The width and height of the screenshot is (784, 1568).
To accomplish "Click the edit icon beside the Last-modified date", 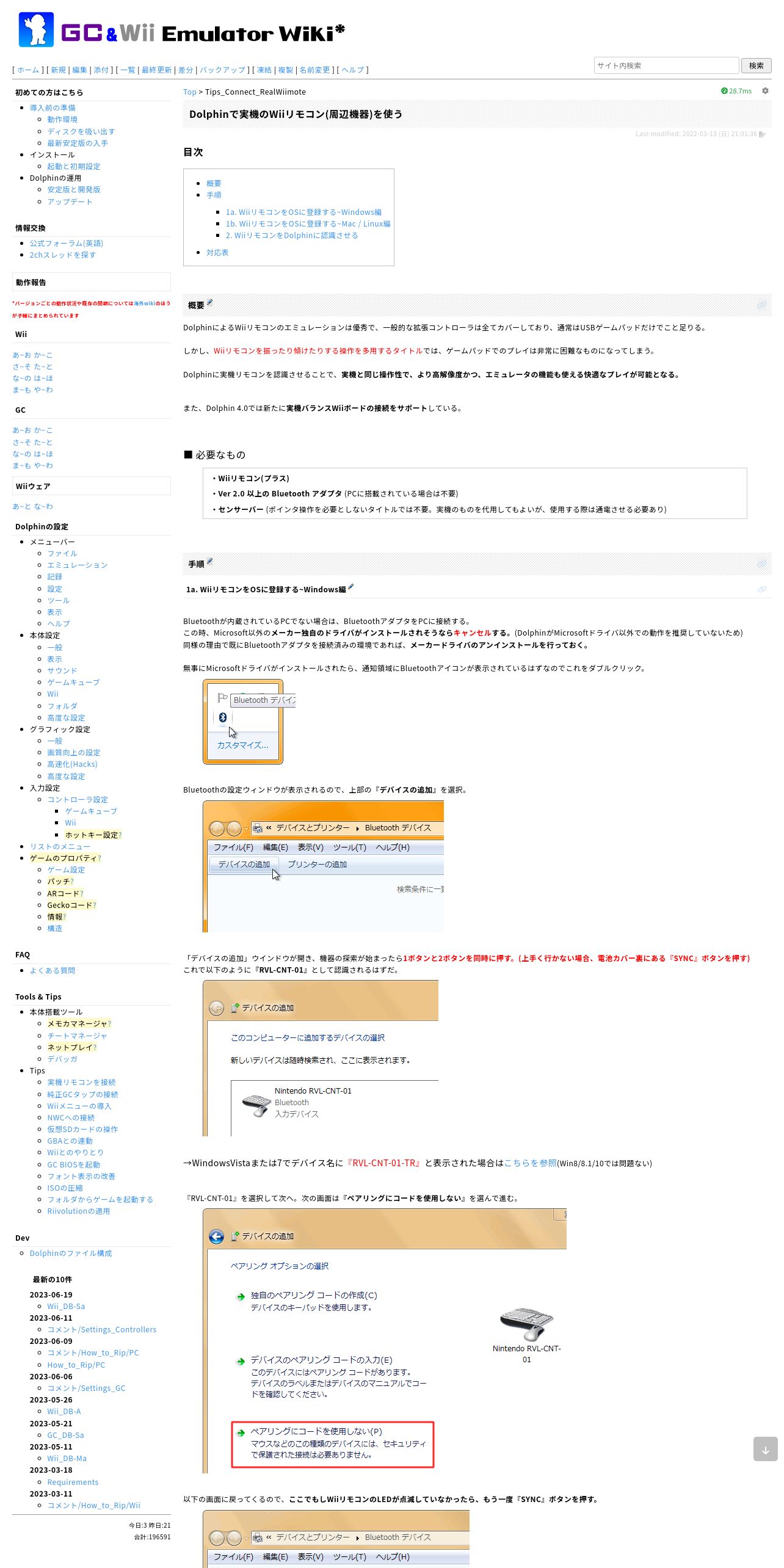I will [x=762, y=134].
